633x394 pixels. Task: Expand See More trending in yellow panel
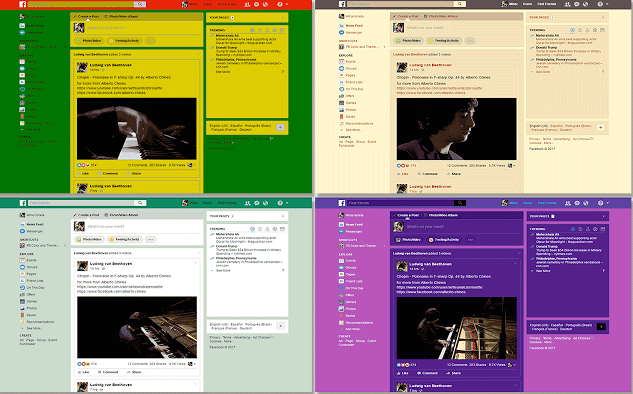[222, 72]
